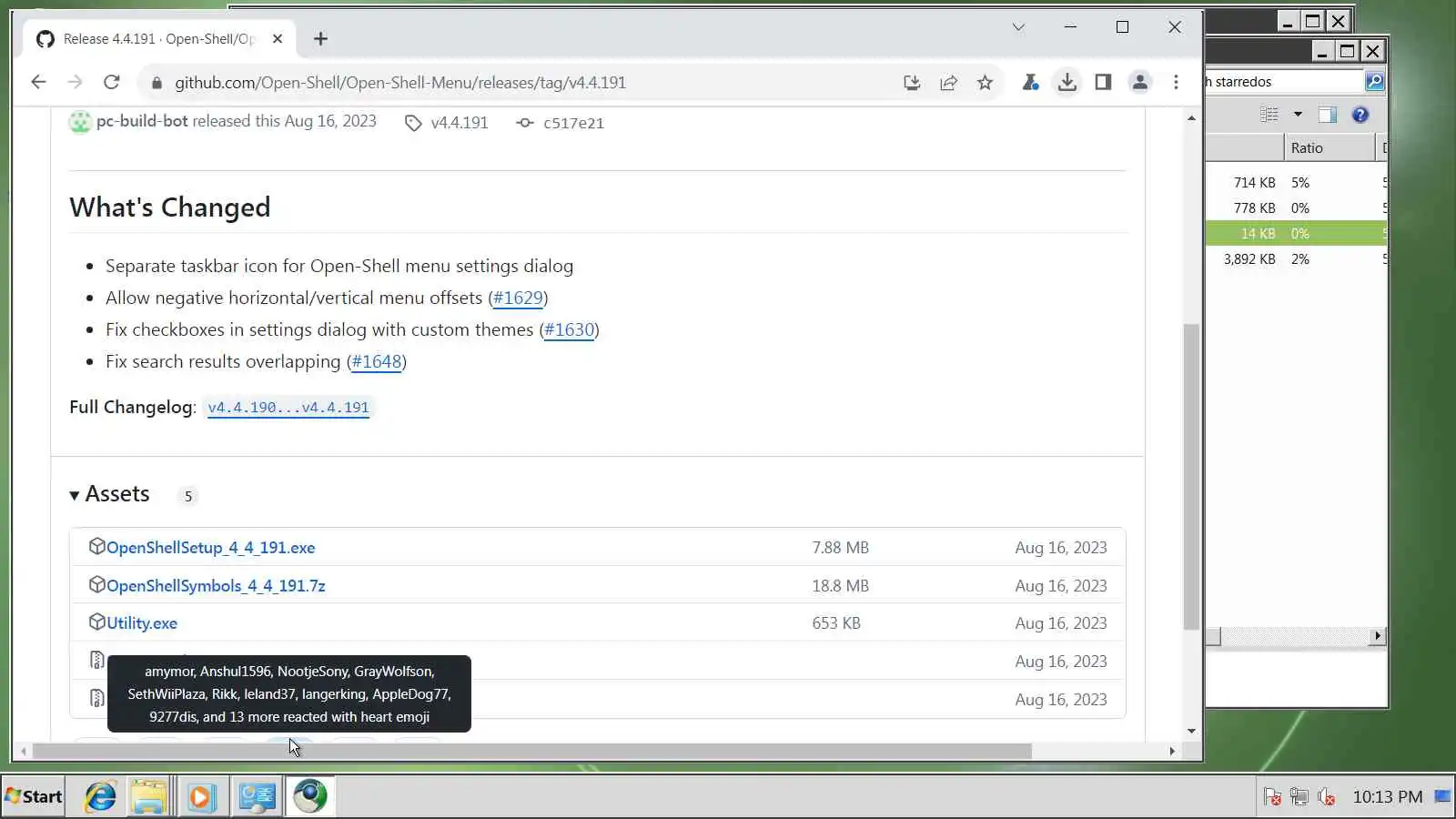Screen dimensions: 1456x819
Task: Share this page using the share icon
Action: click(948, 83)
